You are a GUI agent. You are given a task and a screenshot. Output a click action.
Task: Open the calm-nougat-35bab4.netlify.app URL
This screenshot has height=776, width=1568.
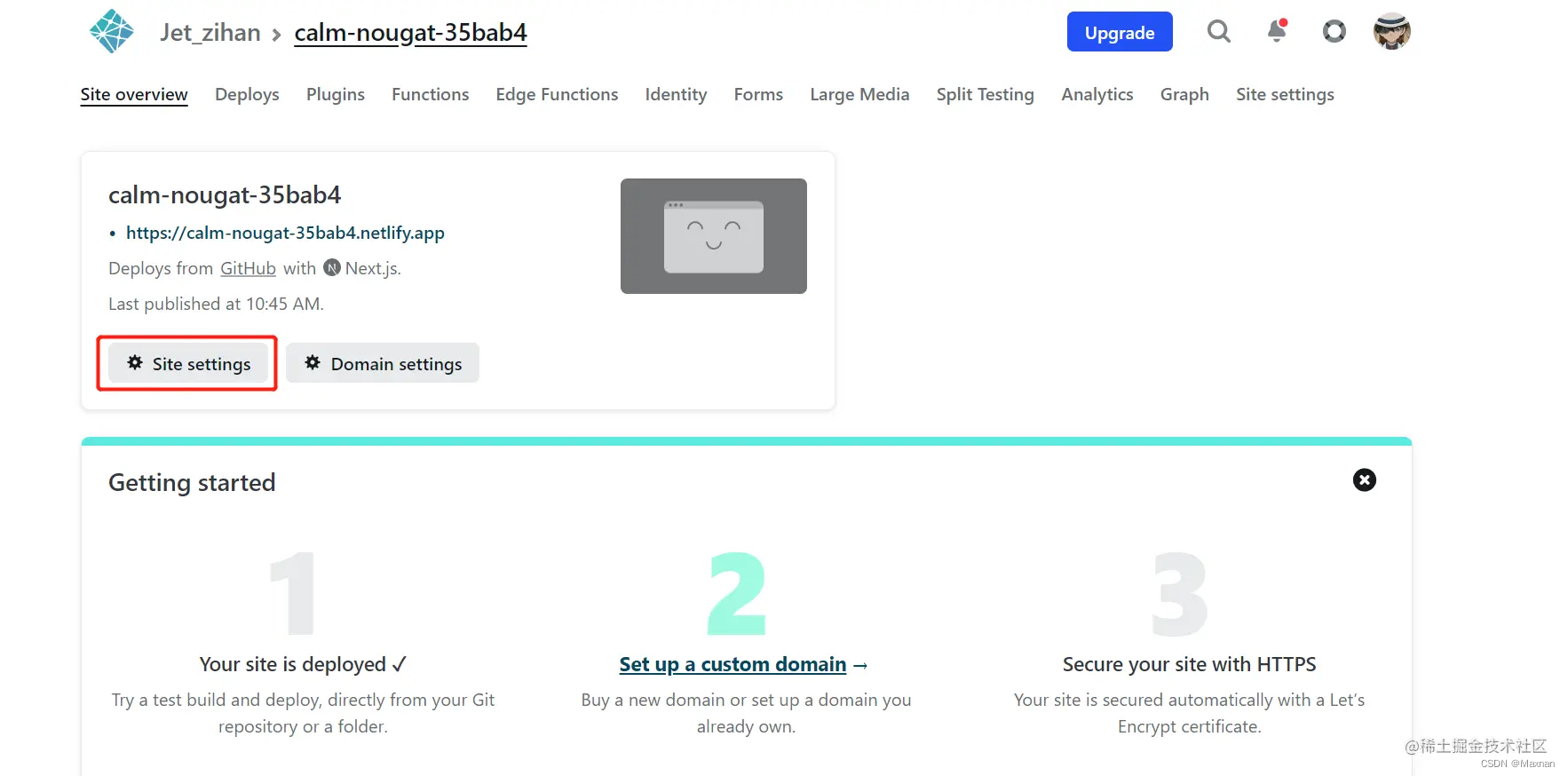point(285,233)
